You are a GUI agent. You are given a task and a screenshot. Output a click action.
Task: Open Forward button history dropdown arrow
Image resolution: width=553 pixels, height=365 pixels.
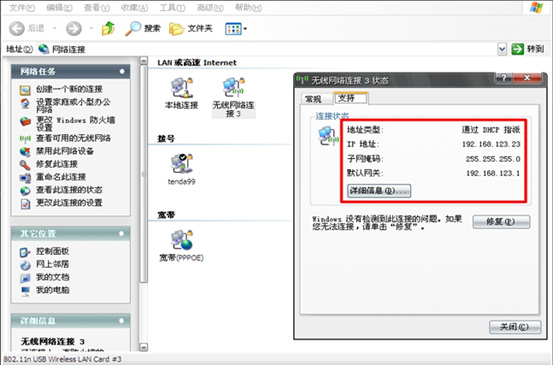coord(91,28)
